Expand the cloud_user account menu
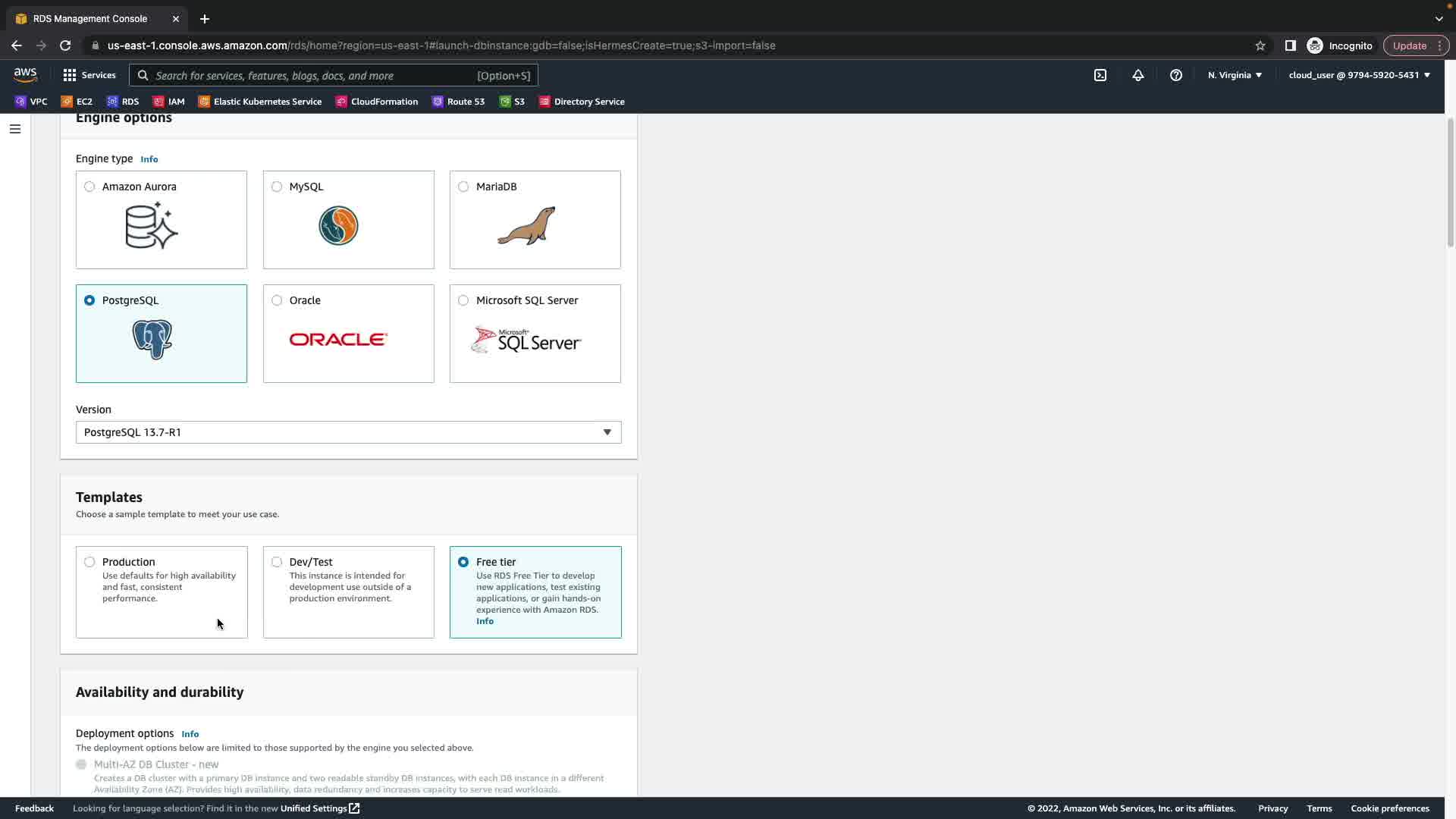 [x=1359, y=75]
